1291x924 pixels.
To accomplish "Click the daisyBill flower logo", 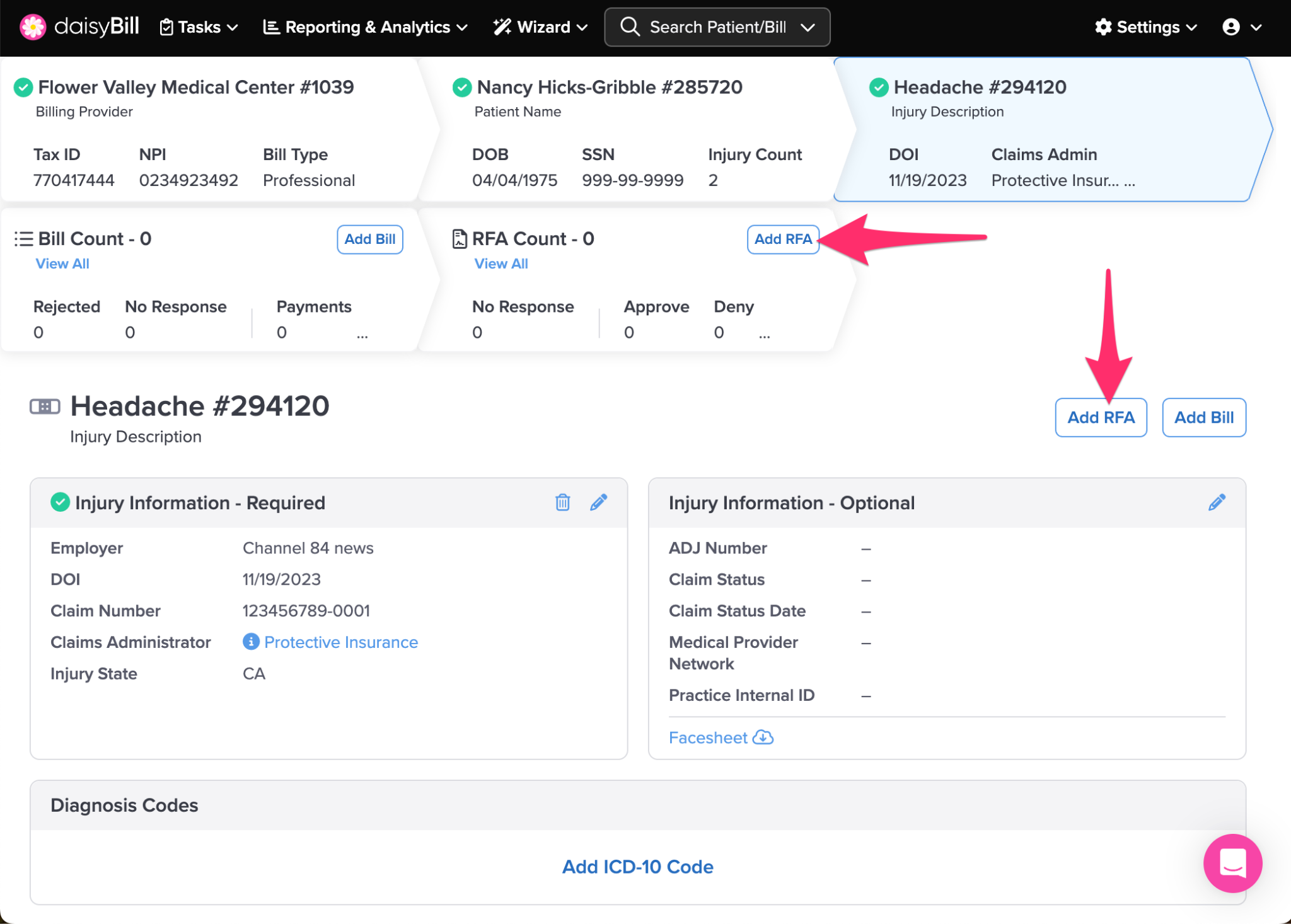I will pyautogui.click(x=33, y=27).
